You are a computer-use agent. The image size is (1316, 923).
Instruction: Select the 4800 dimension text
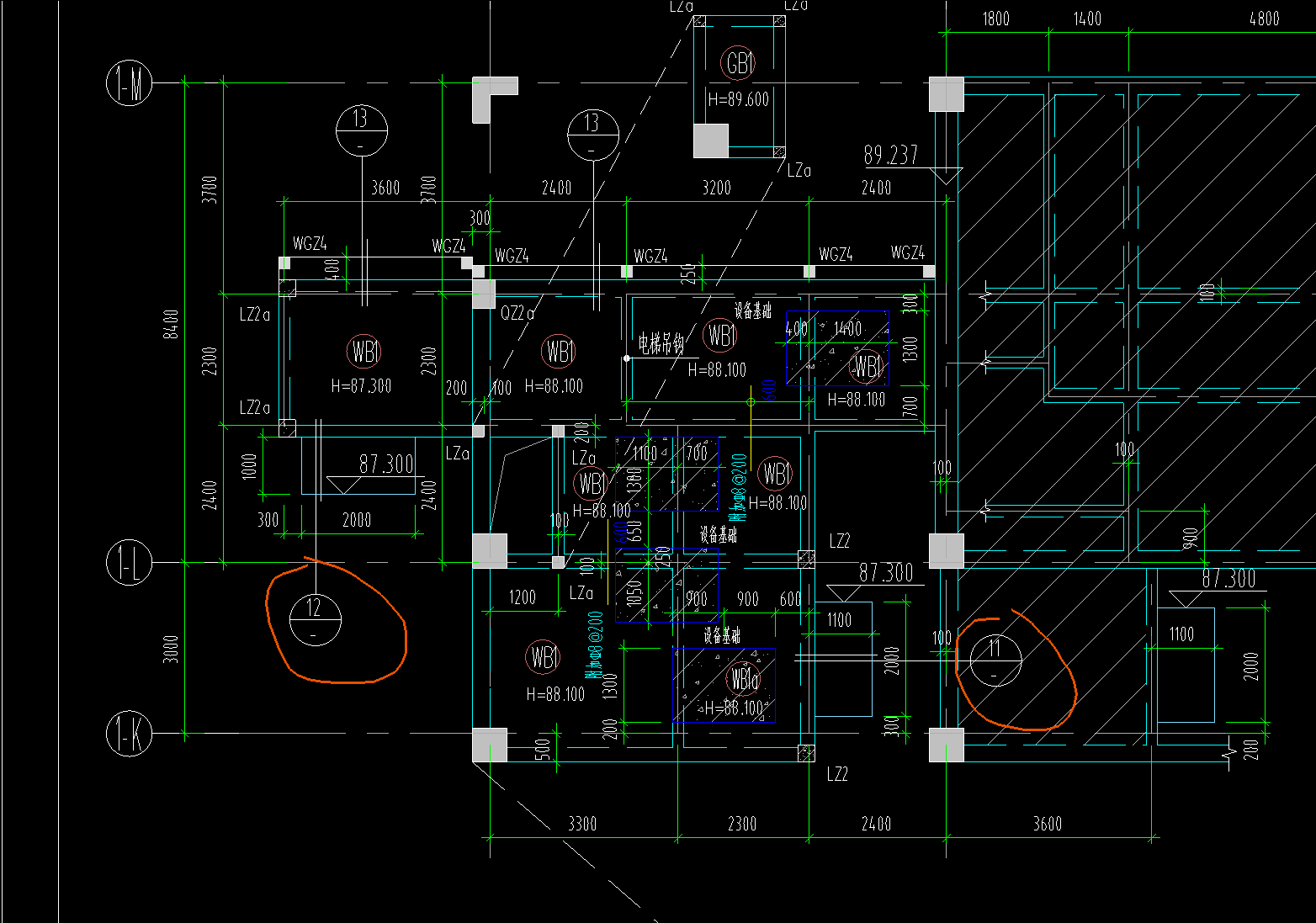pyautogui.click(x=1265, y=19)
